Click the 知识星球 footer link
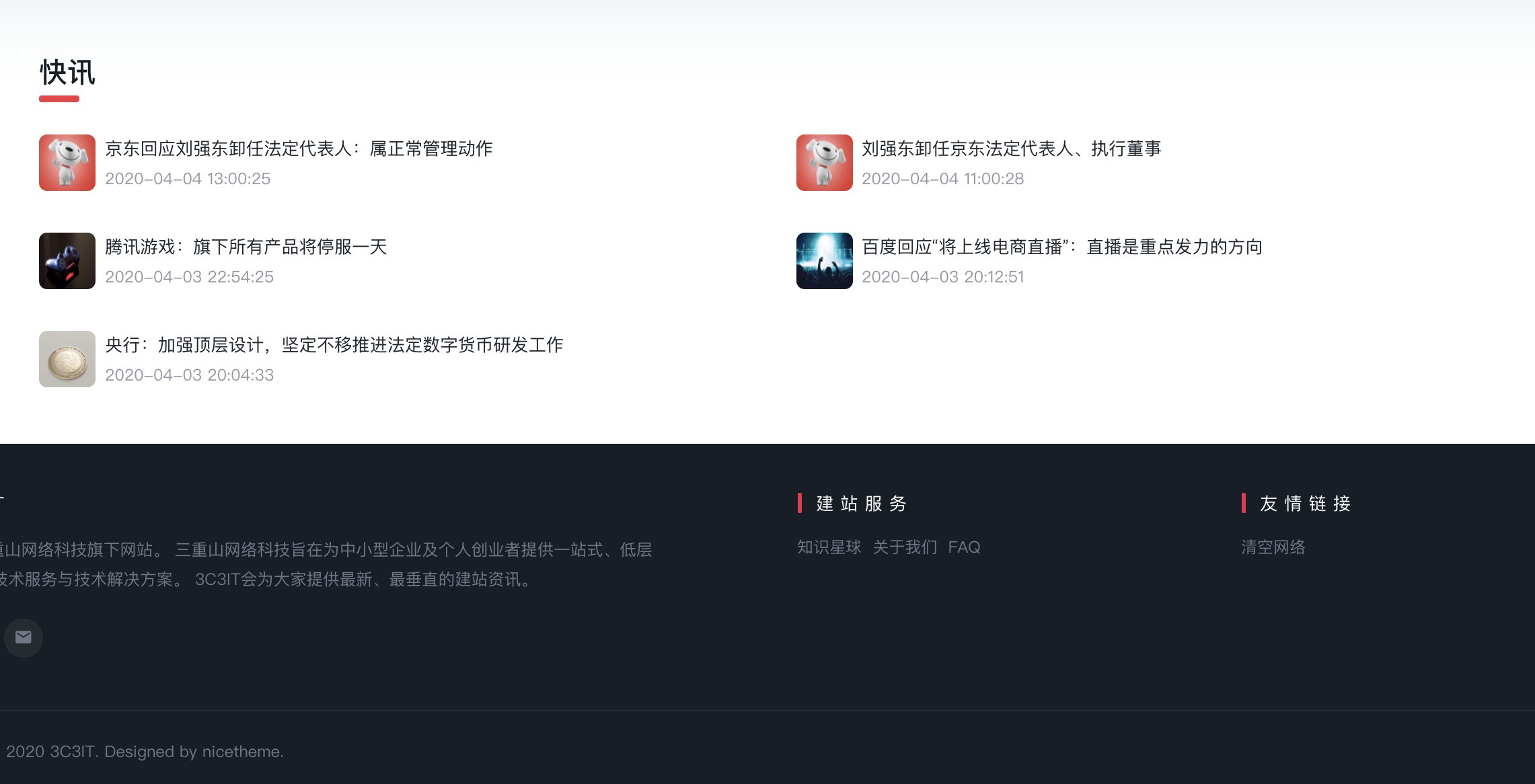 click(829, 547)
